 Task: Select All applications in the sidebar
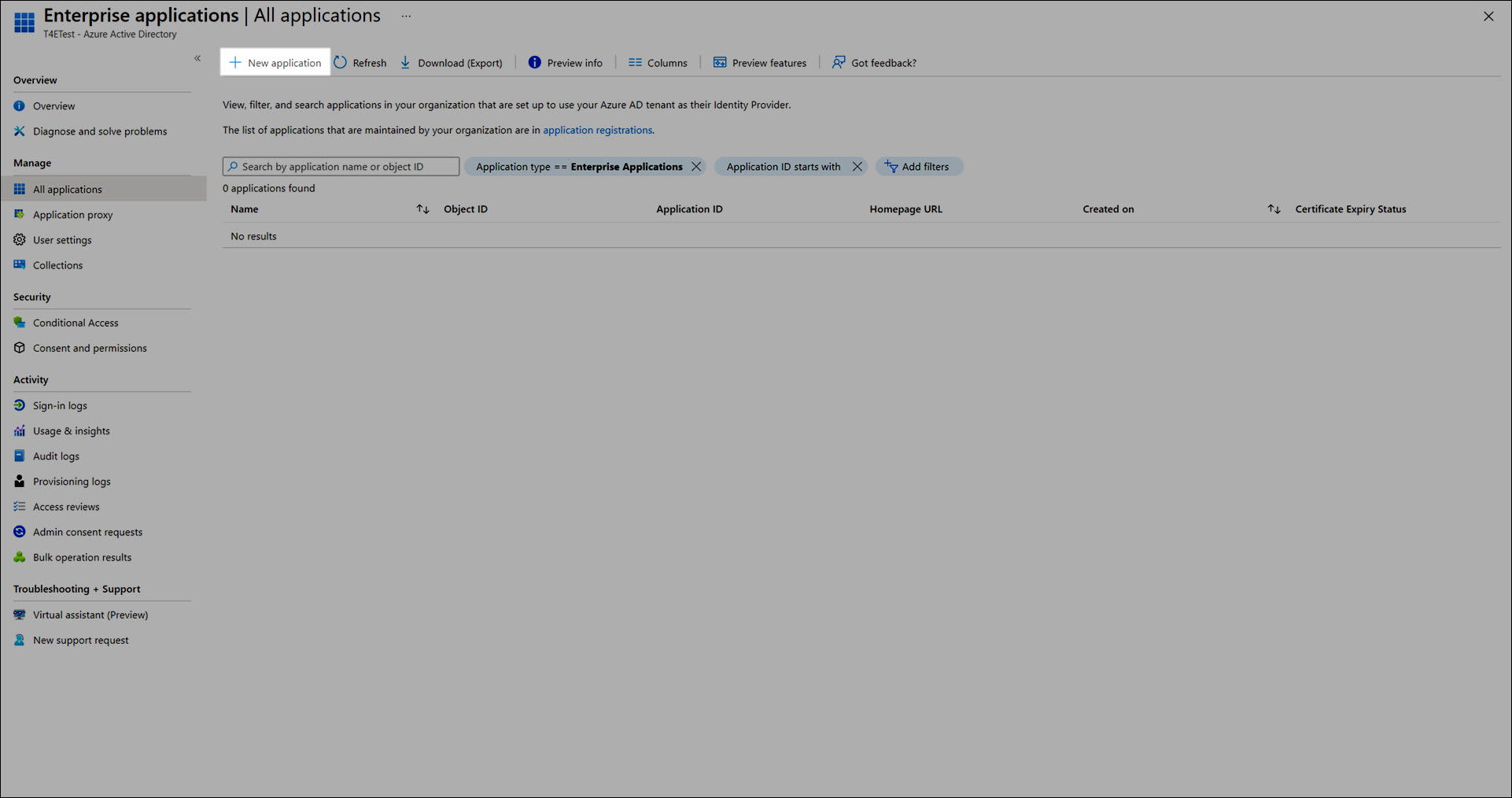(102, 189)
